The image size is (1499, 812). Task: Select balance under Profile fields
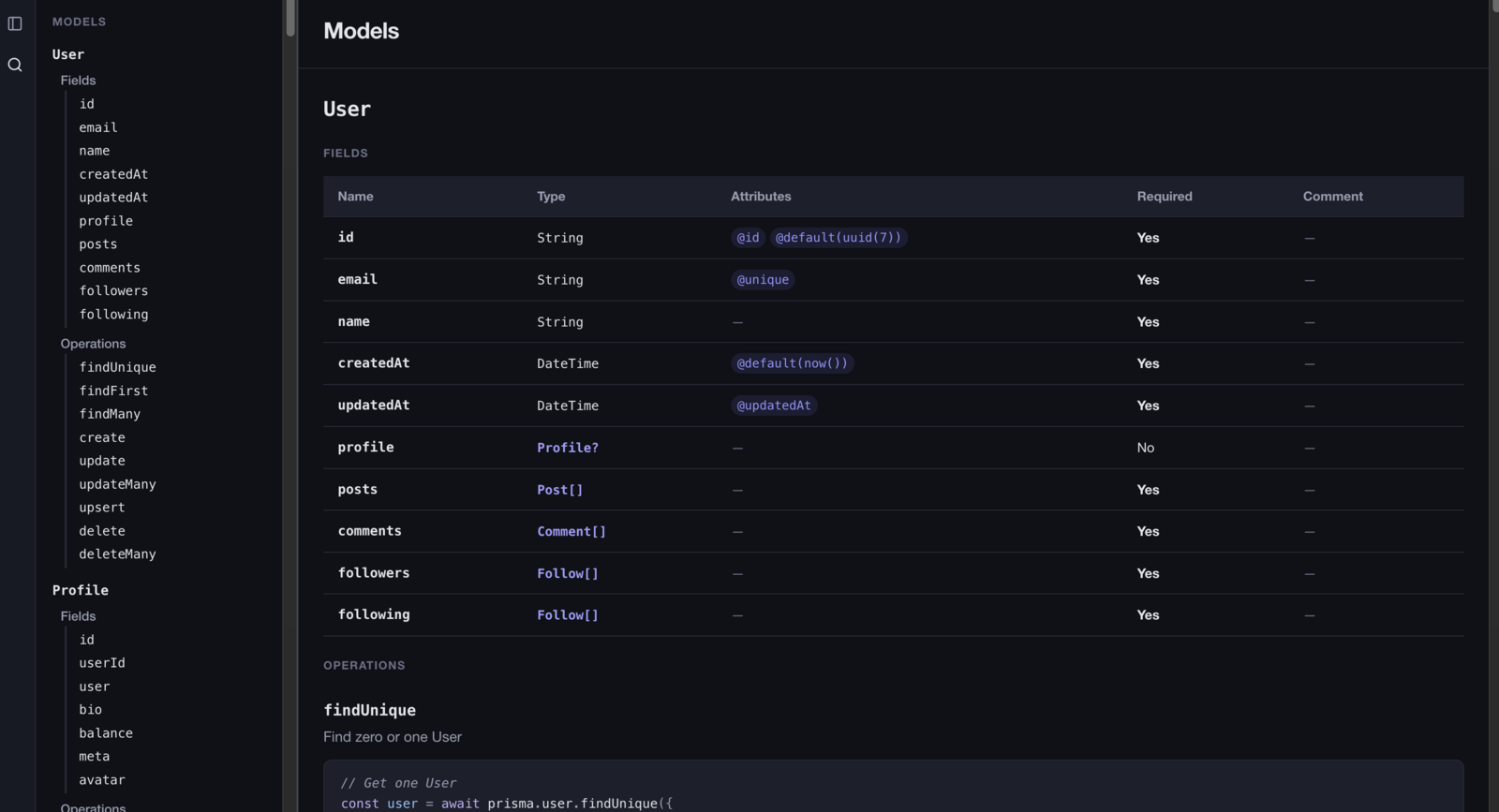[106, 733]
